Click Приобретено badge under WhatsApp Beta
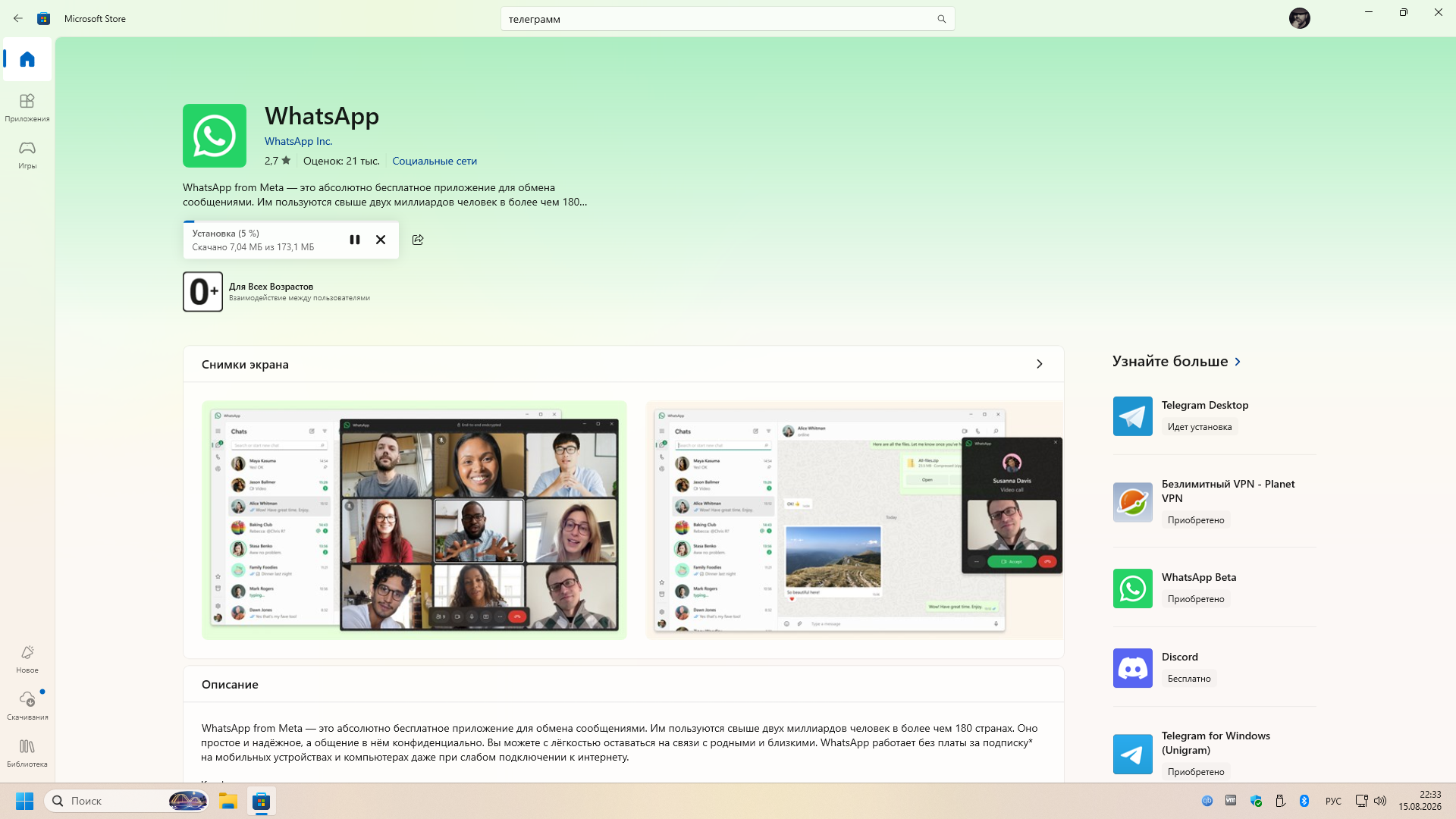The height and width of the screenshot is (819, 1456). tap(1196, 599)
